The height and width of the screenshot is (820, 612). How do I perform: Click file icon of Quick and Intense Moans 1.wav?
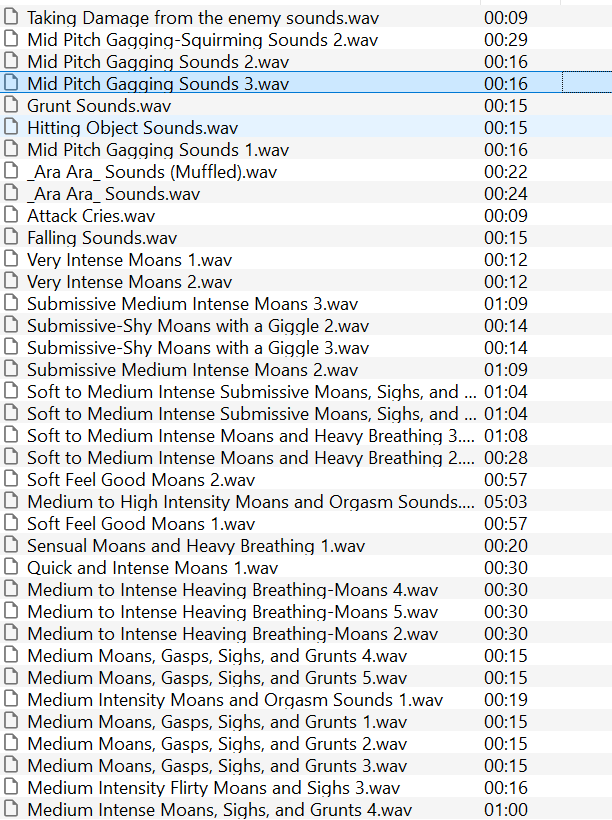(x=10, y=566)
